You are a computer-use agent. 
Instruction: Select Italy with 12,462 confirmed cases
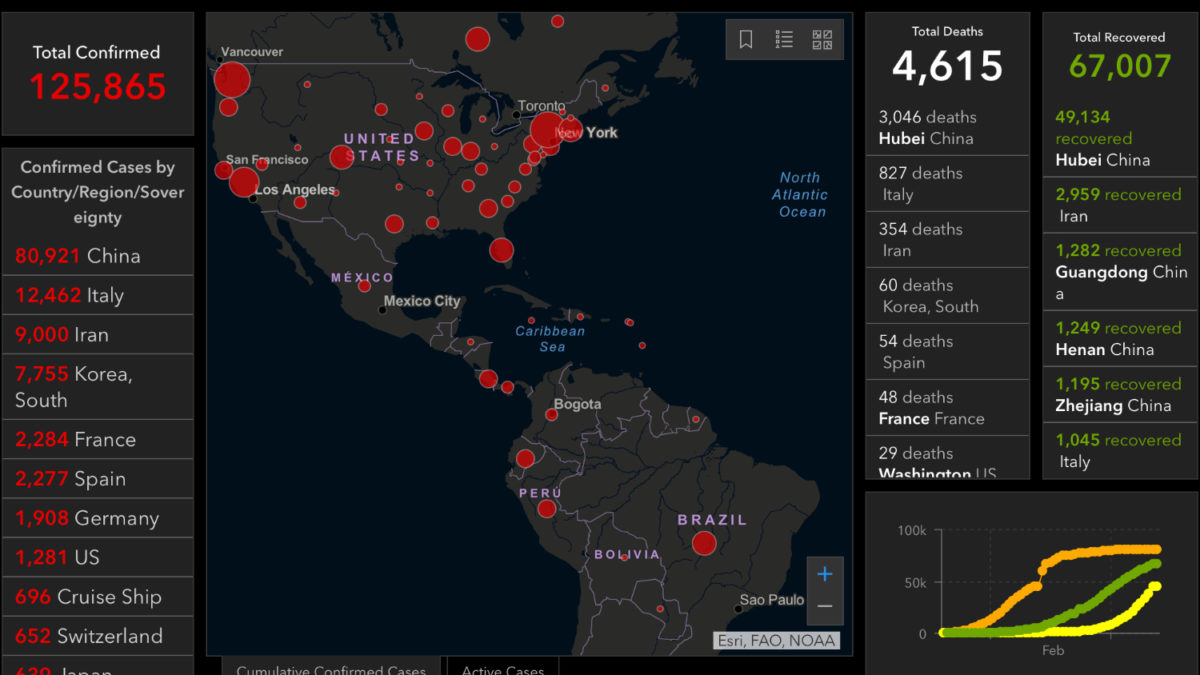[97, 295]
